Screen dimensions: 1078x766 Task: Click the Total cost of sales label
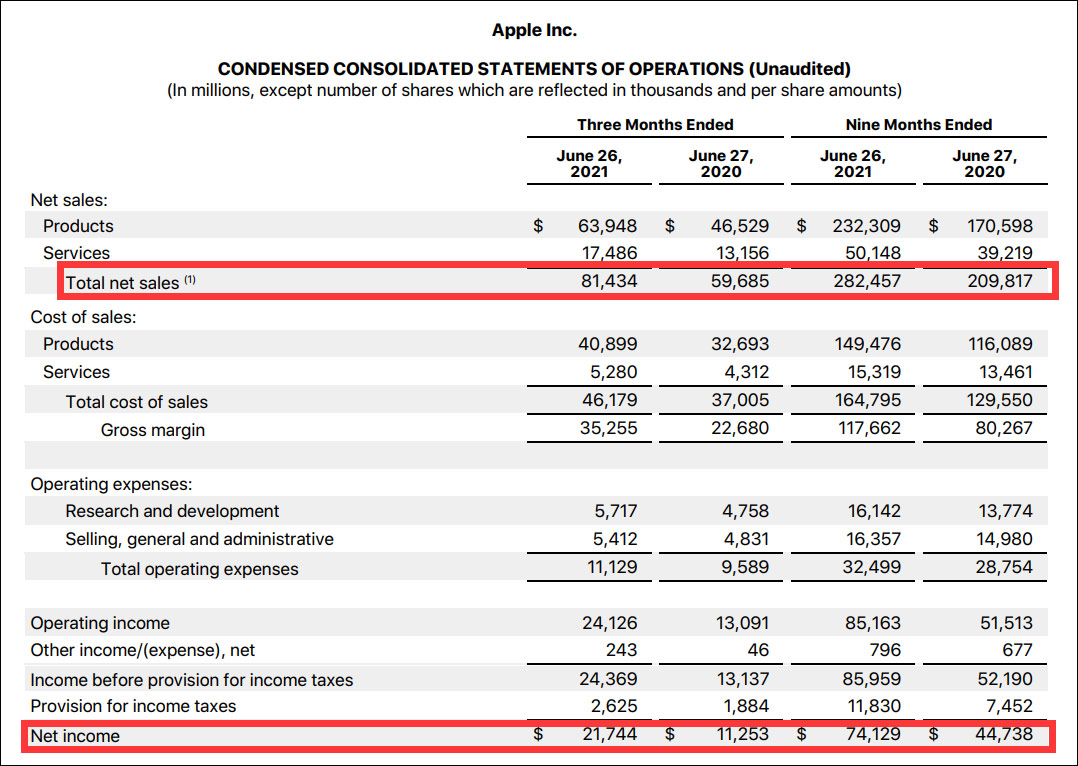pyautogui.click(x=137, y=402)
